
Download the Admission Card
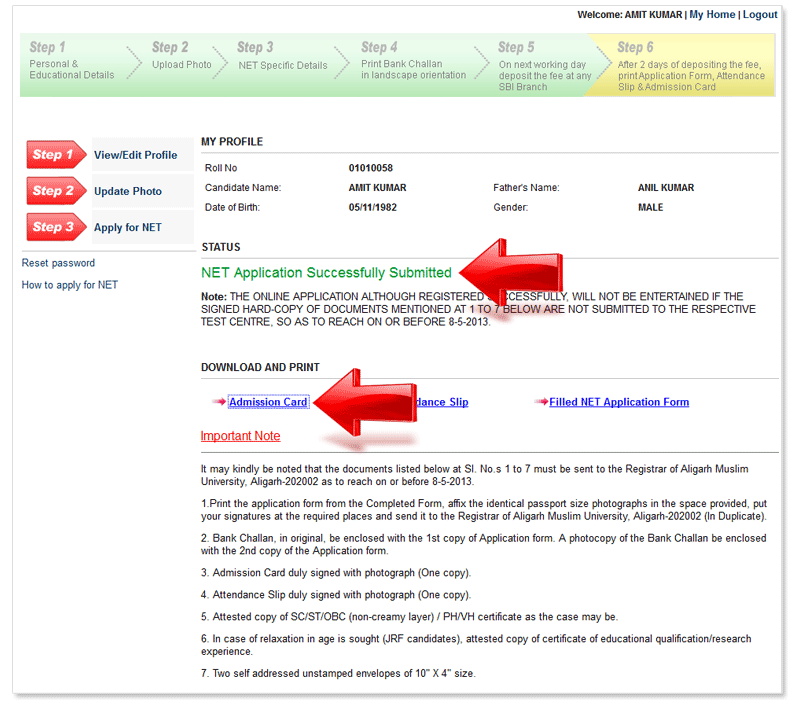(x=268, y=402)
